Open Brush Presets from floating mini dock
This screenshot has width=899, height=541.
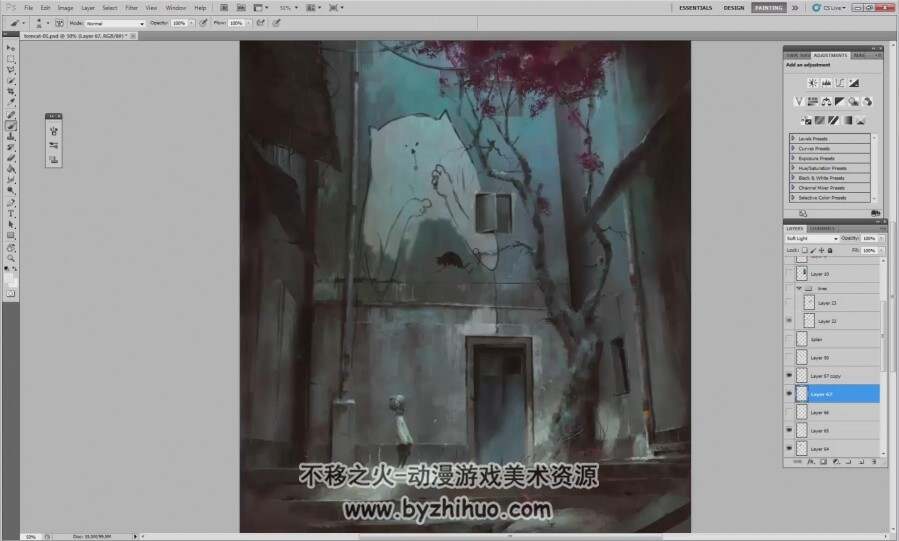point(54,146)
